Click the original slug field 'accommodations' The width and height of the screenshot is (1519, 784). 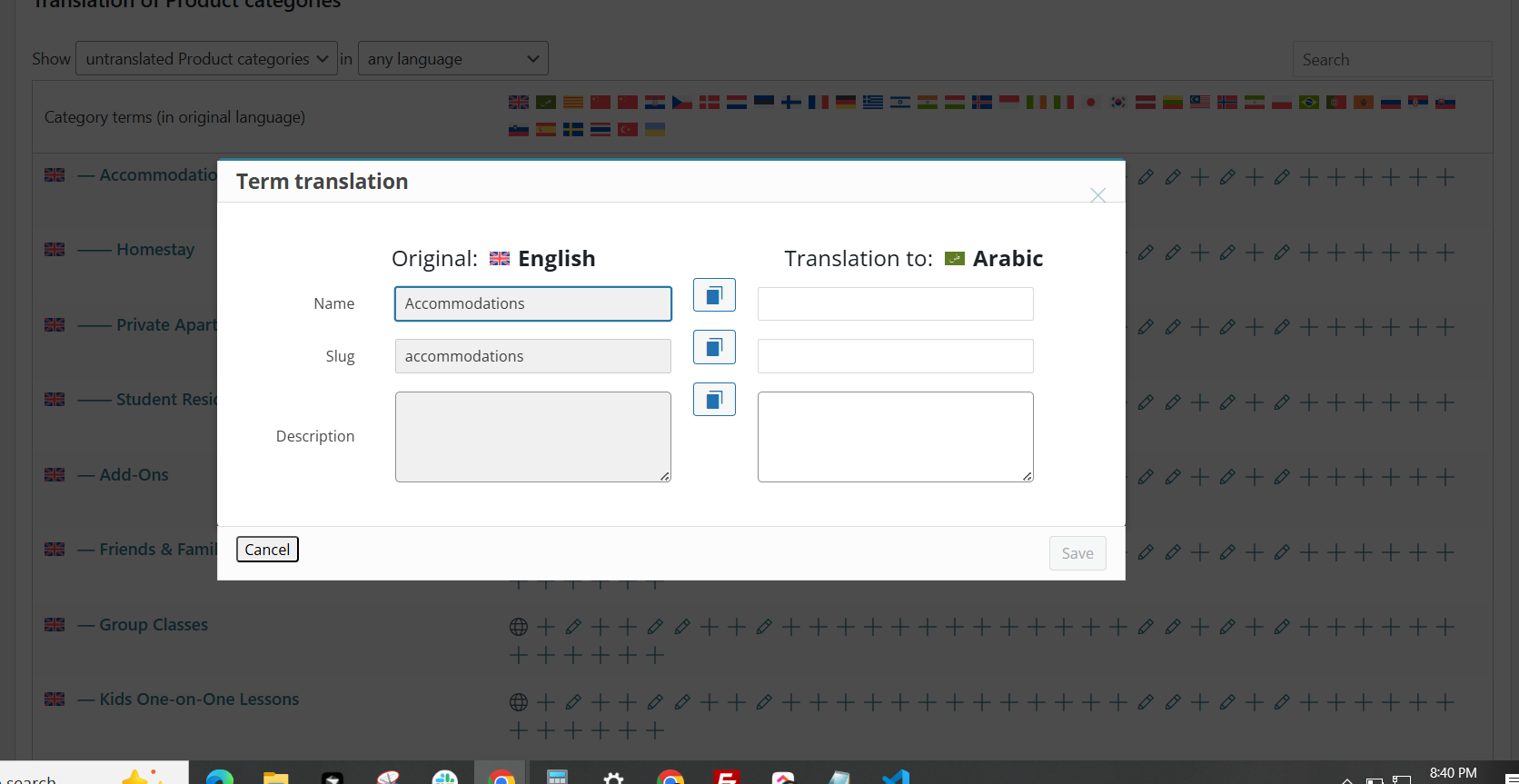[533, 356]
